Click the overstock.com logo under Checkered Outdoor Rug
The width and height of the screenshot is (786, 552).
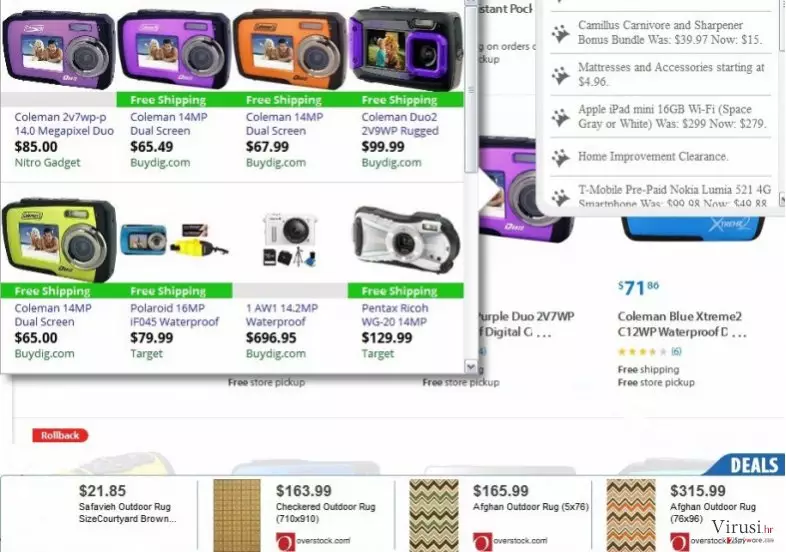pyautogui.click(x=313, y=541)
